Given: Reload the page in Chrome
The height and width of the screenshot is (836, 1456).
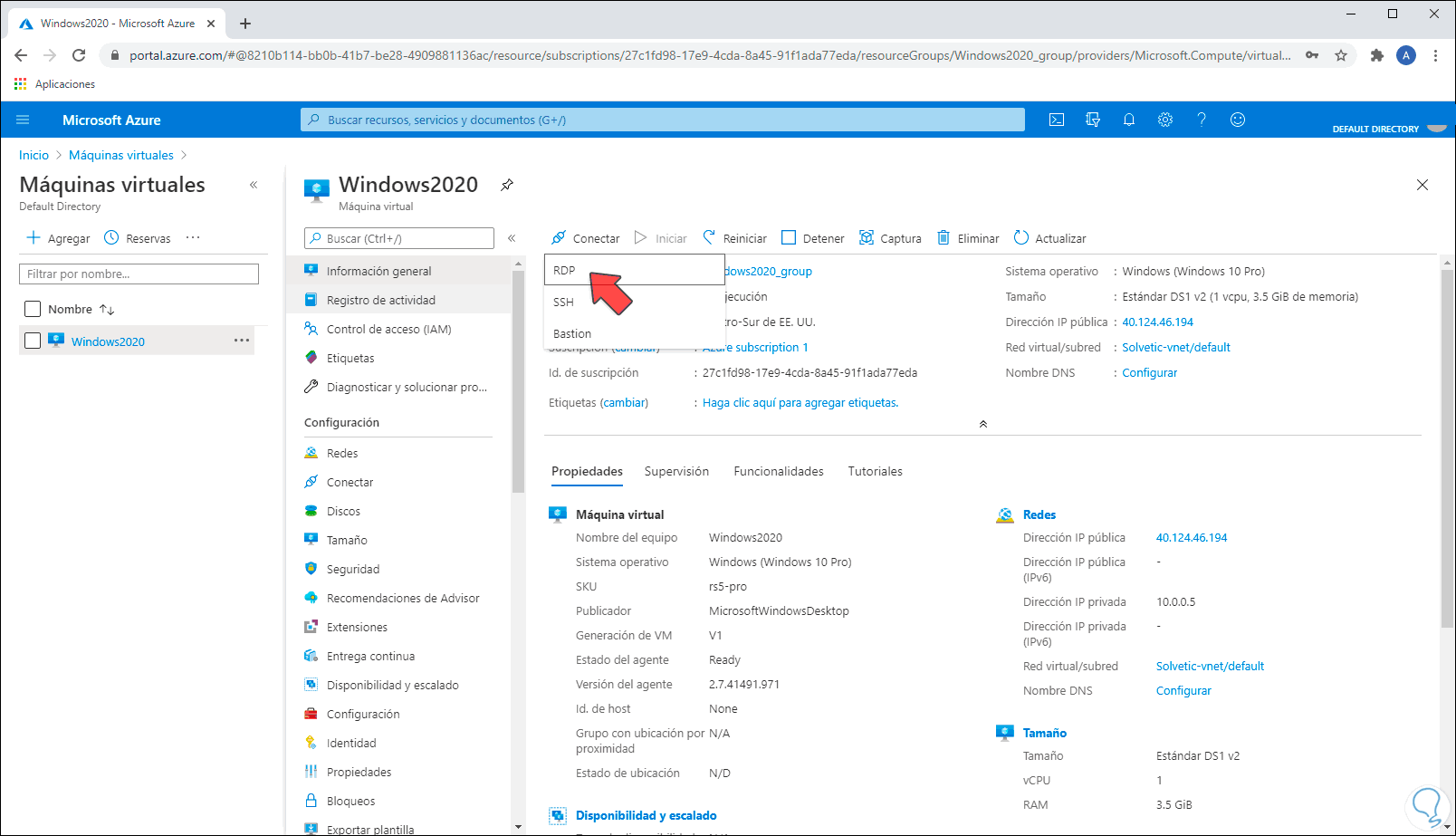Looking at the screenshot, I should pos(79,55).
